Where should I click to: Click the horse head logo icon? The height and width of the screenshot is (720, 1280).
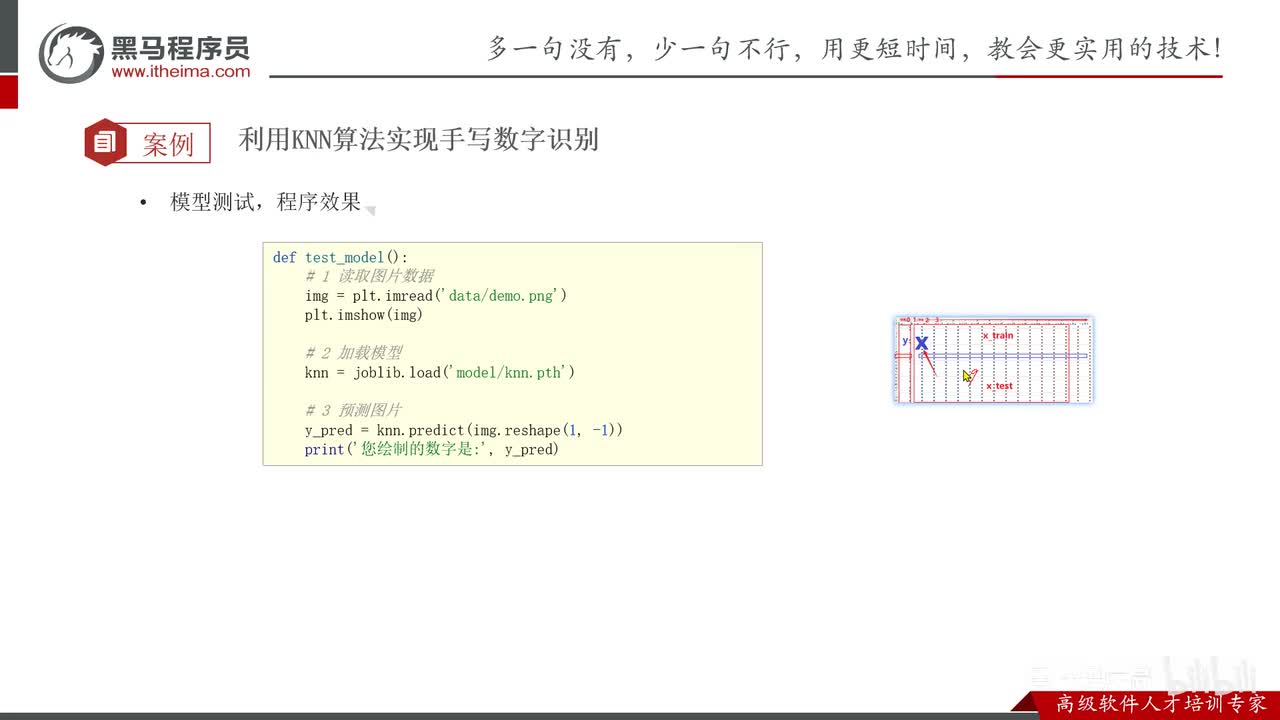[x=71, y=53]
